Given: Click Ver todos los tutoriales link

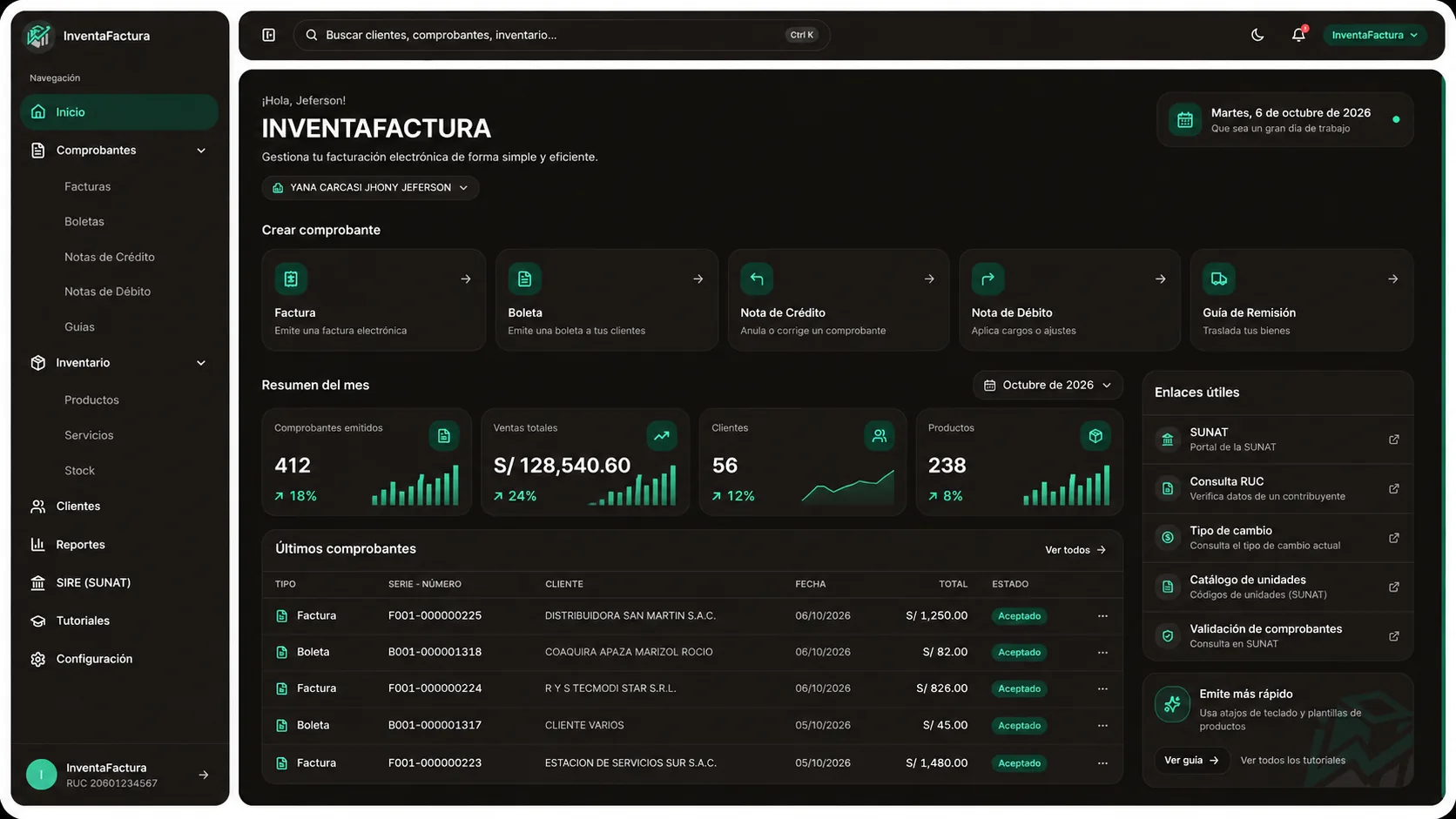Looking at the screenshot, I should (1293, 761).
